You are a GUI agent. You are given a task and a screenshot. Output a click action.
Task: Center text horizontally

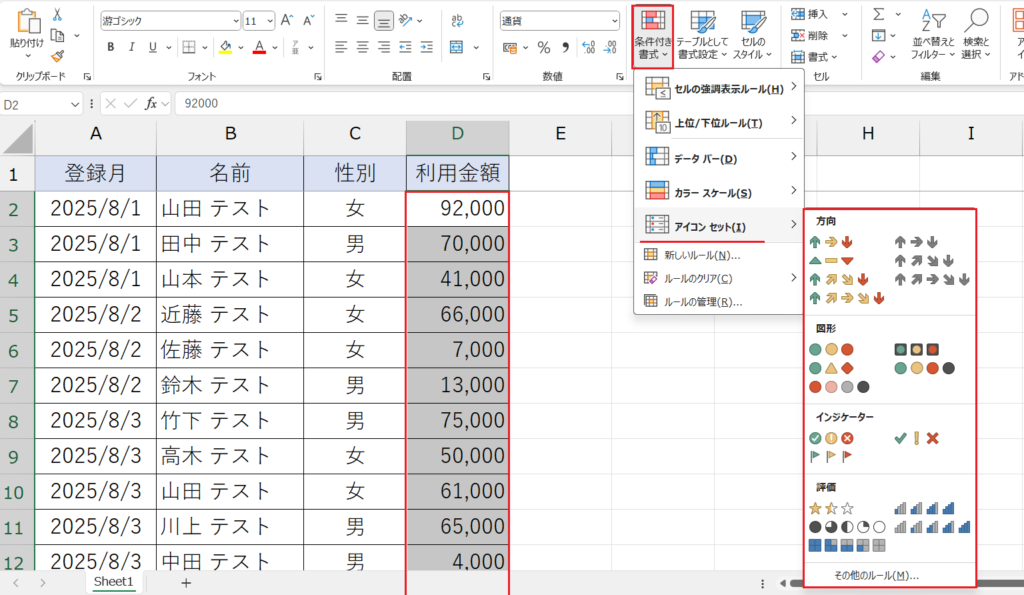[362, 47]
